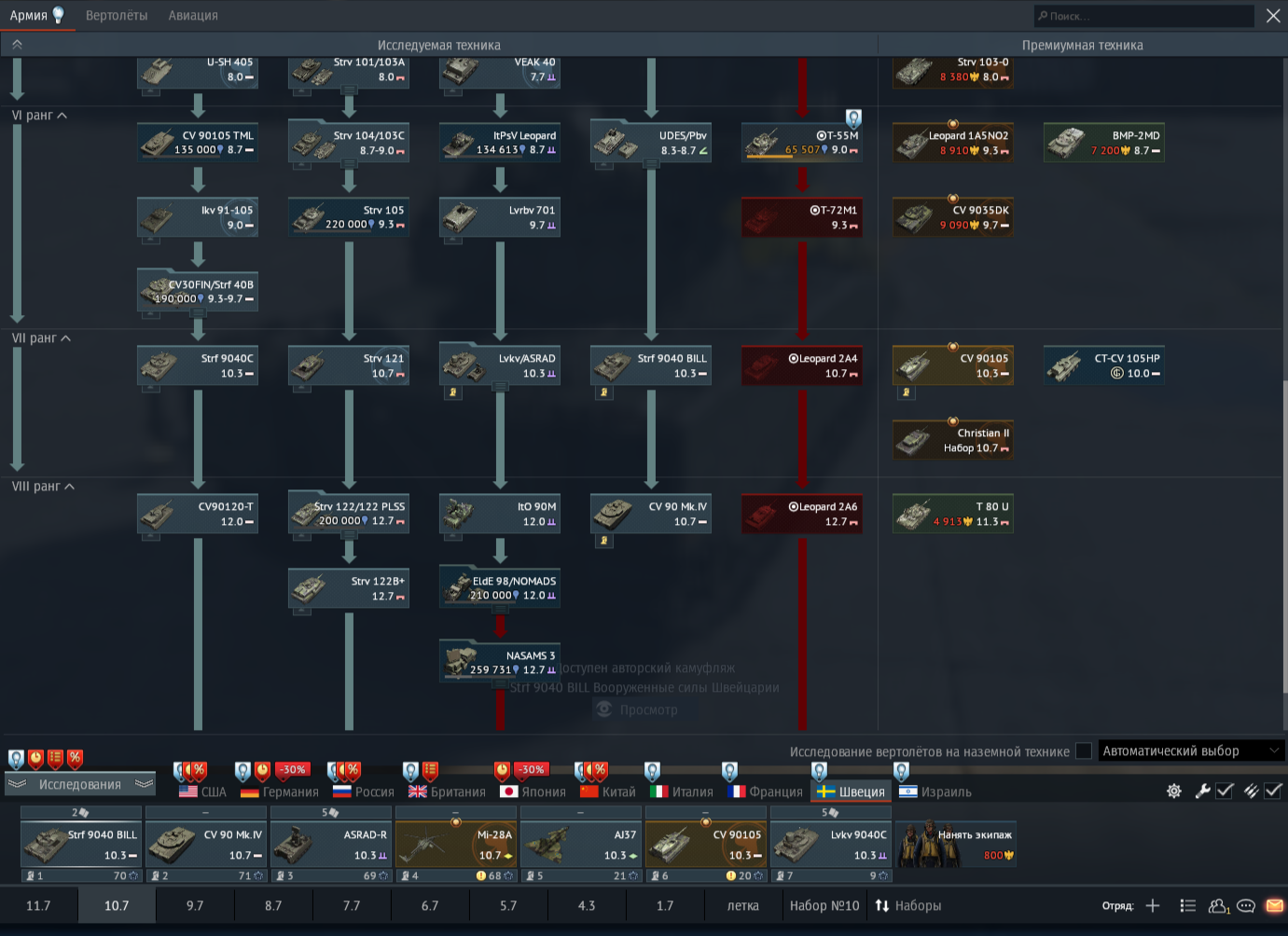The width and height of the screenshot is (1288, 936).
Task: Select the CV90120-T vehicle card
Action: coord(198,515)
